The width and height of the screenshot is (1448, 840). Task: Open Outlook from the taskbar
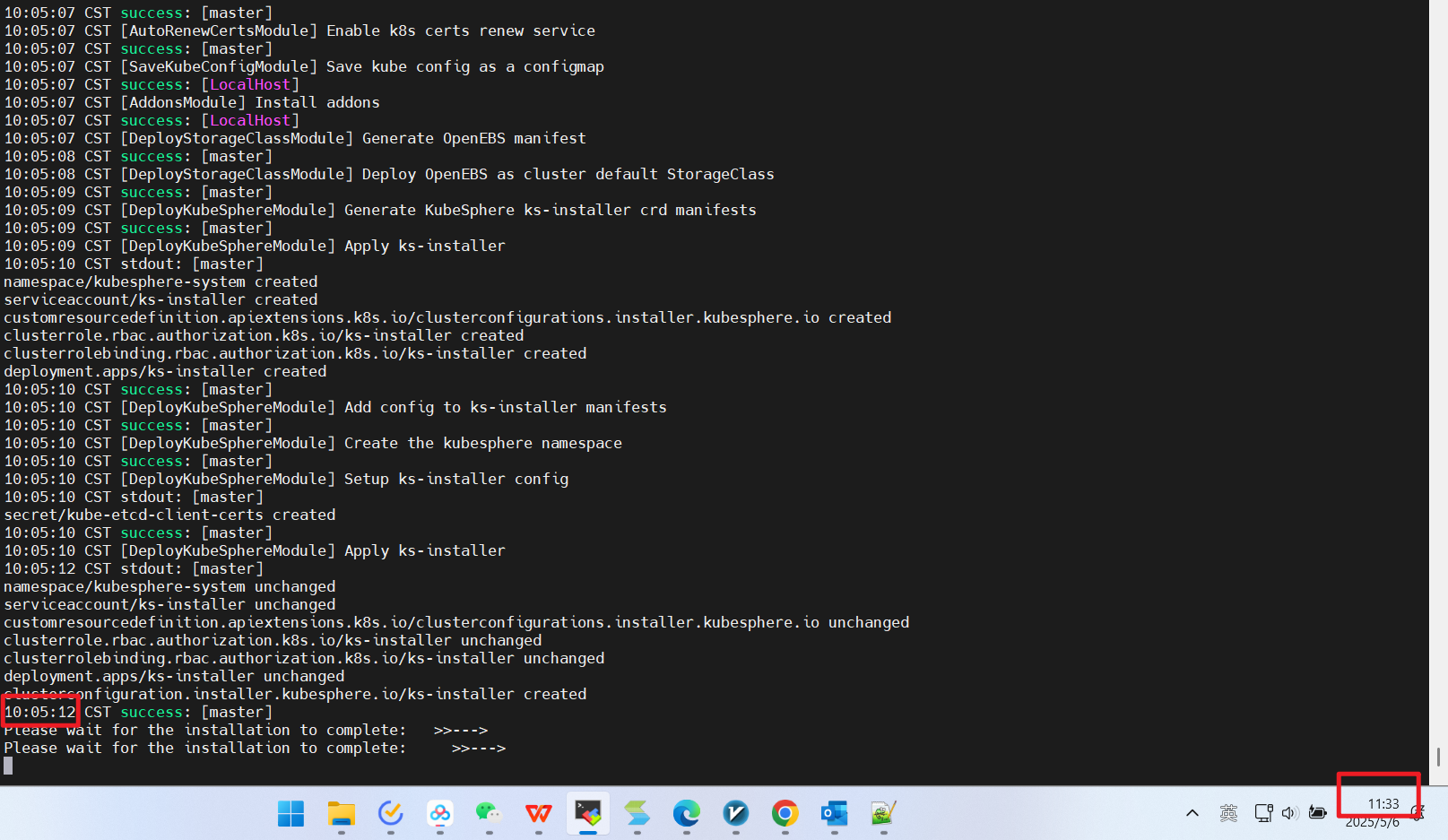pos(834,813)
